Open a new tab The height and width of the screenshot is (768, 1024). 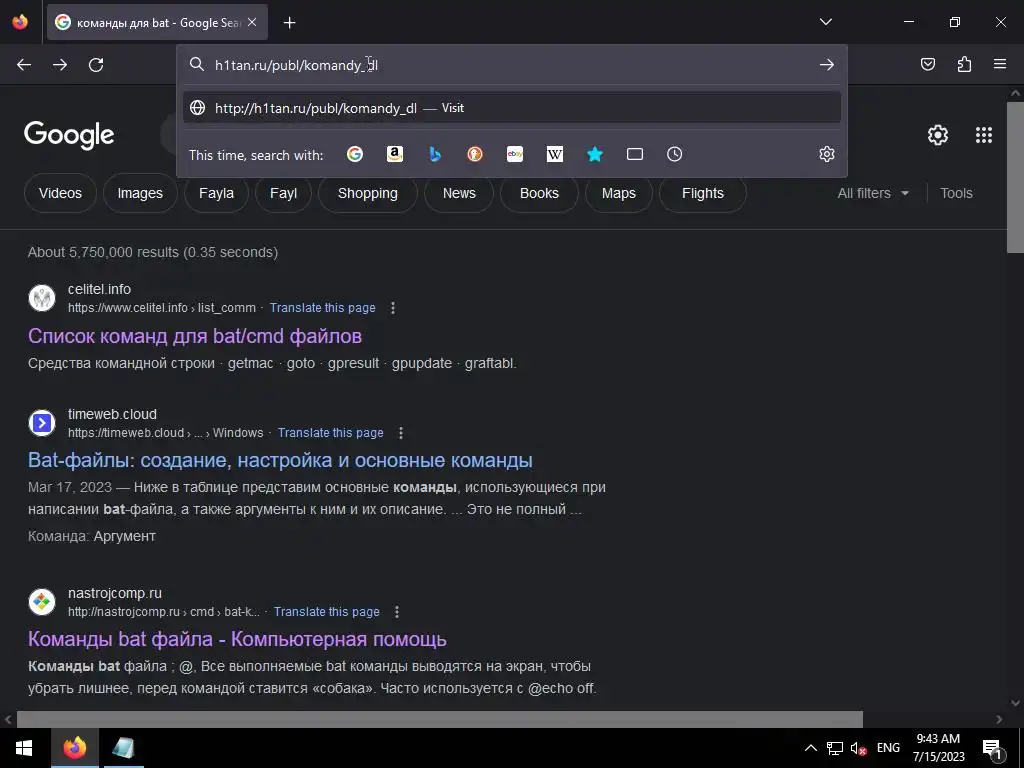290,23
